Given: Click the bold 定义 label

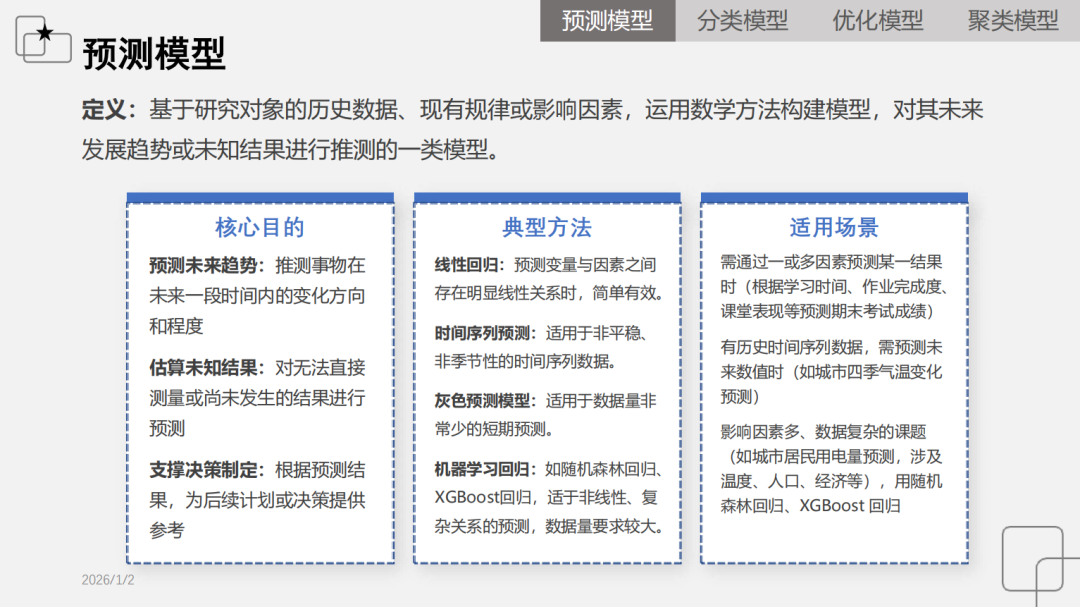Looking at the screenshot, I should tap(106, 110).
